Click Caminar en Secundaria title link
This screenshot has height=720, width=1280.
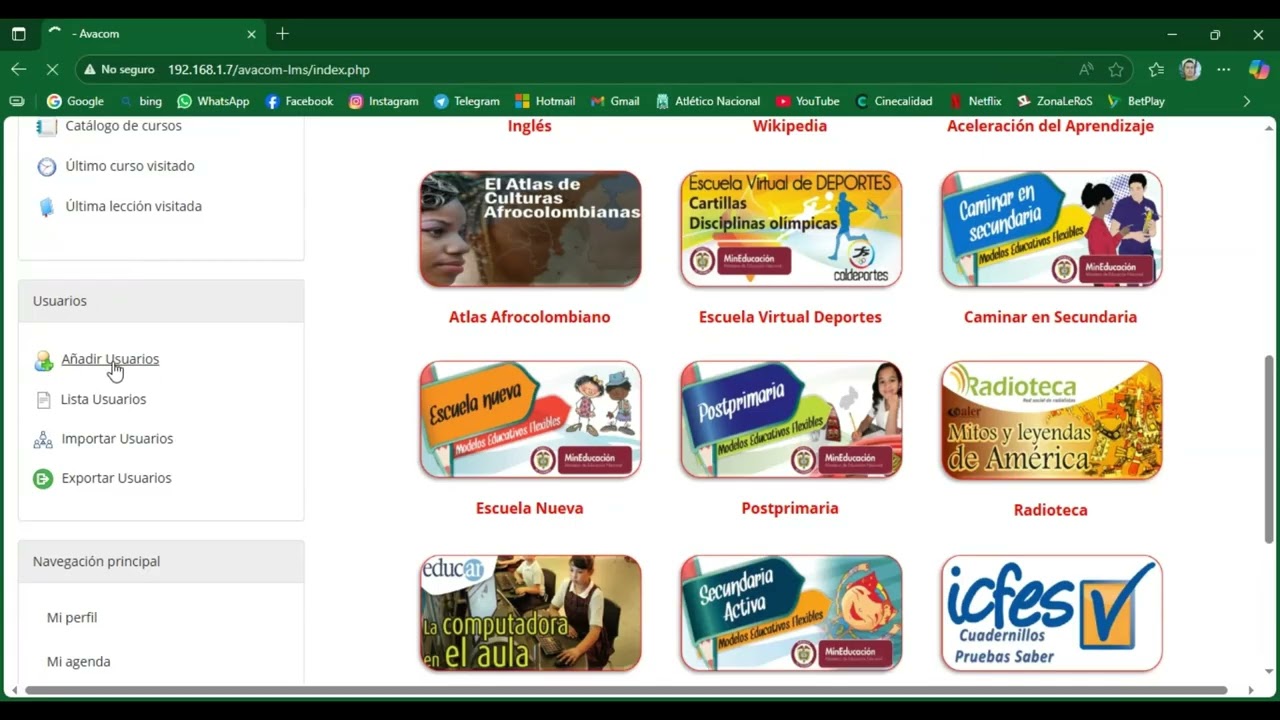click(1050, 317)
